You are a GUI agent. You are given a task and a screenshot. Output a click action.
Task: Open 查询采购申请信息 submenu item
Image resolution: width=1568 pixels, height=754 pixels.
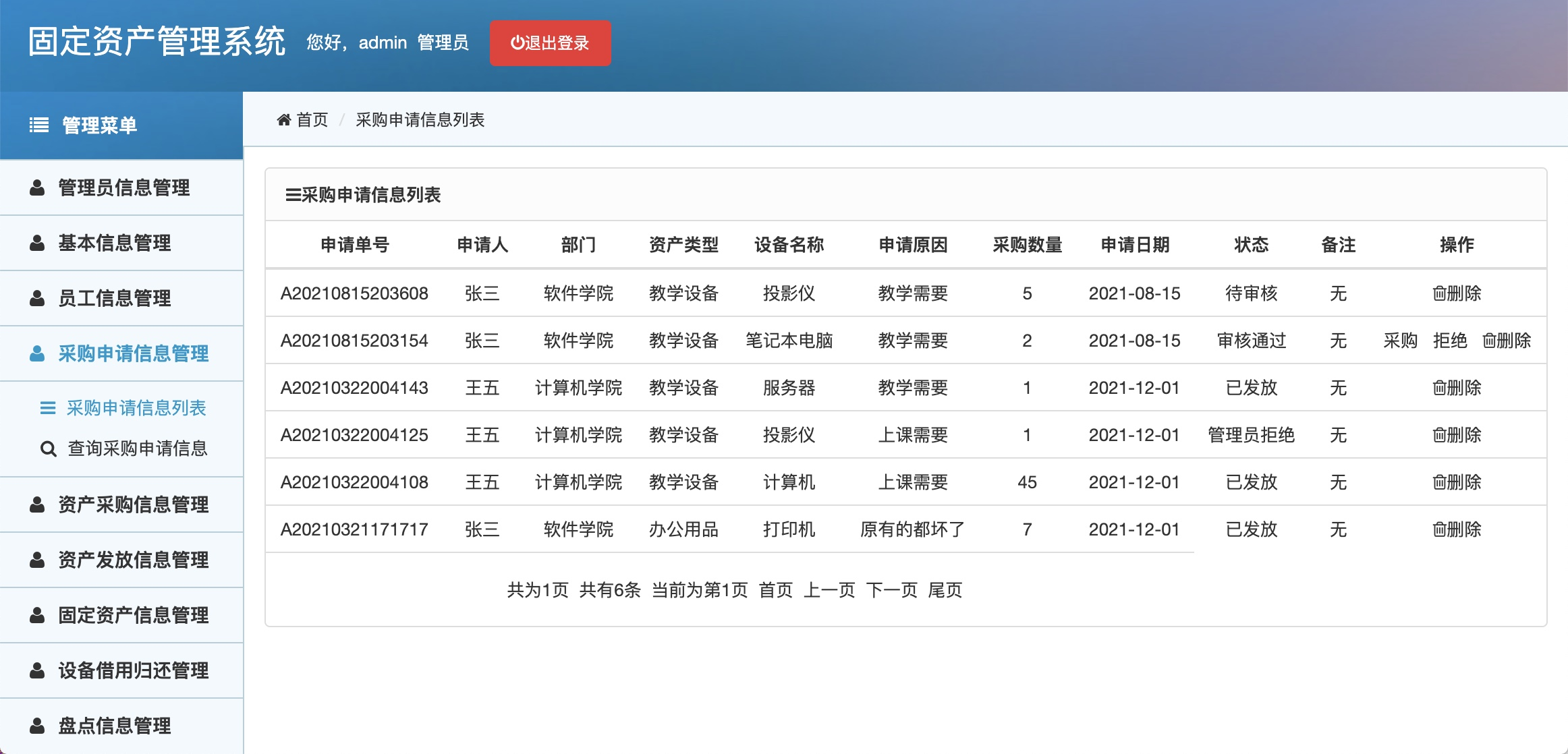pos(138,448)
